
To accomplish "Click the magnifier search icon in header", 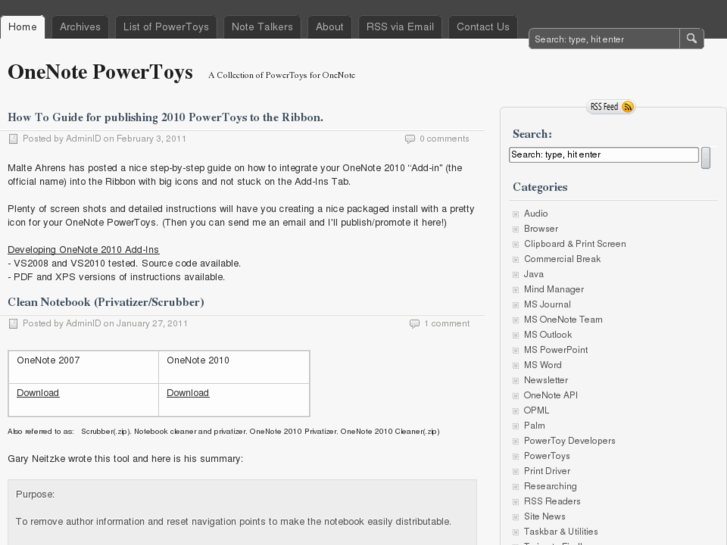I will tap(691, 38).
